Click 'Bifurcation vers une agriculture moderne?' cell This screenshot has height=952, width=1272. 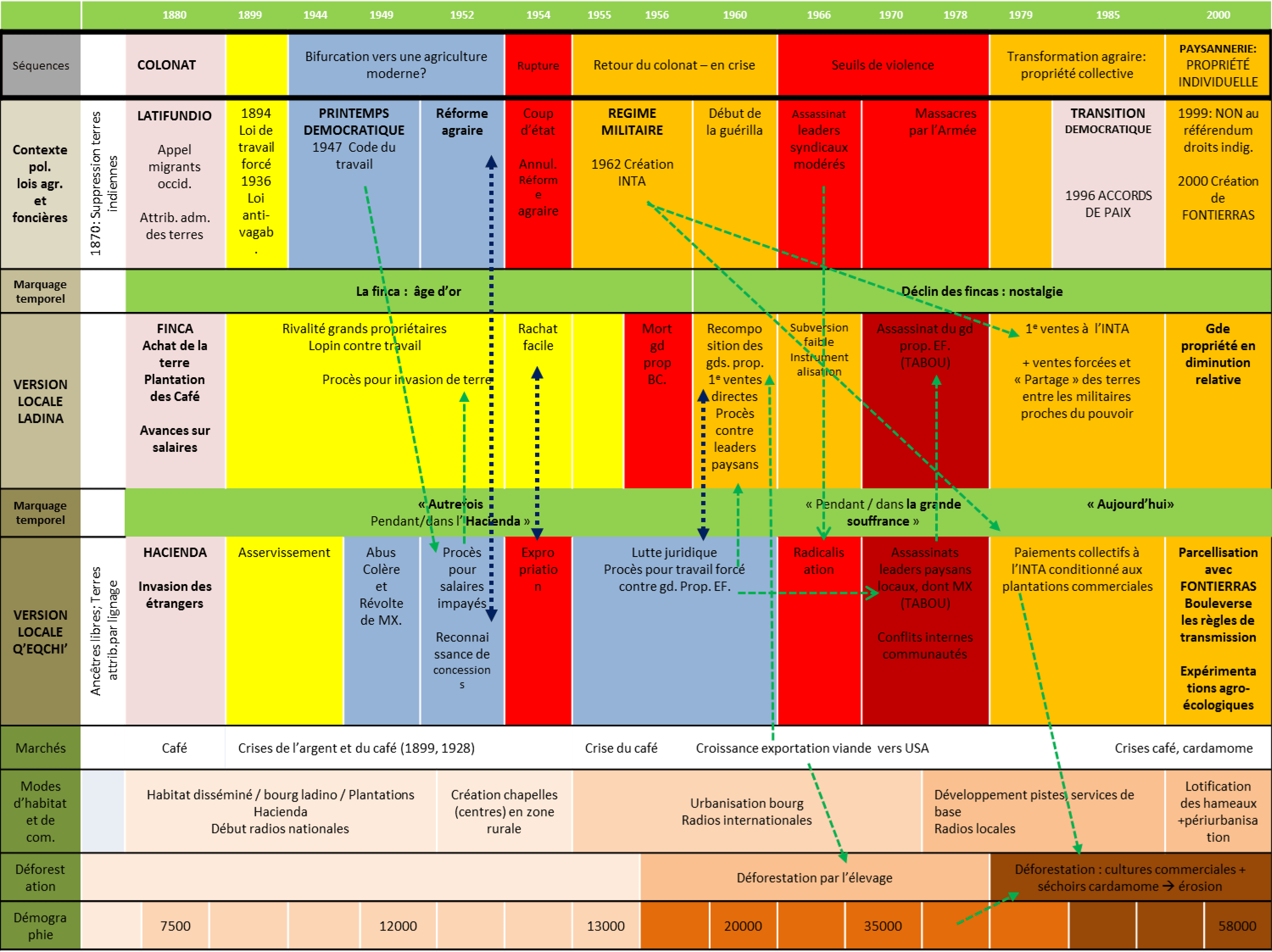click(396, 65)
